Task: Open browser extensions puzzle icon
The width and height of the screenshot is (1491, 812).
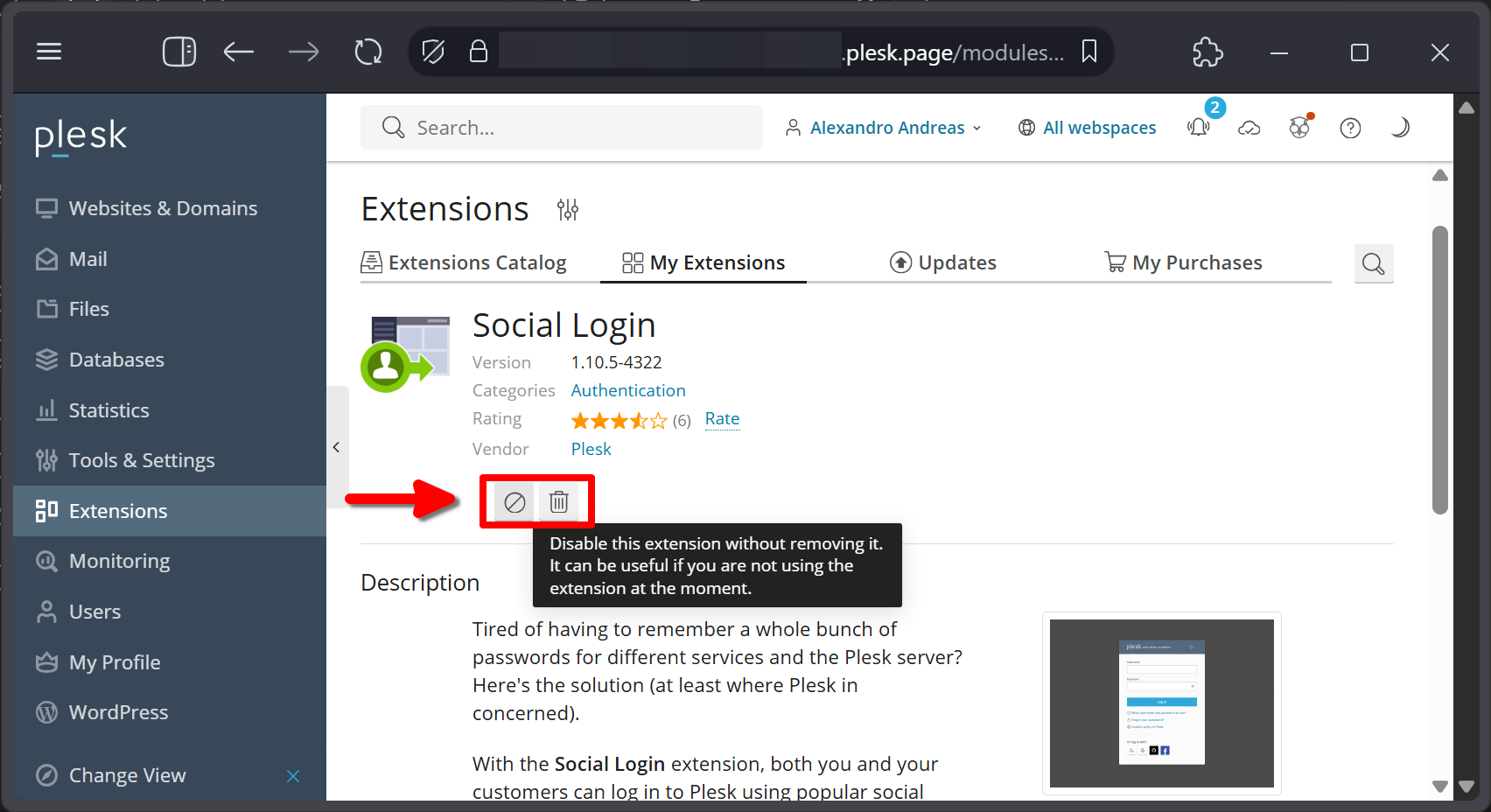Action: (1207, 52)
